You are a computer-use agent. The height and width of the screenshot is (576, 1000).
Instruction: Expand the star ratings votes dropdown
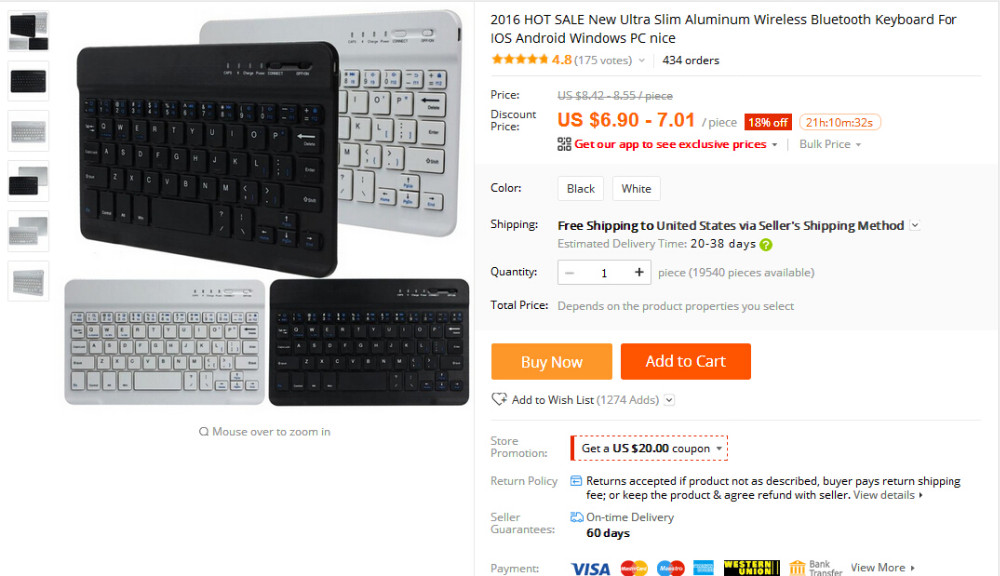[642, 61]
